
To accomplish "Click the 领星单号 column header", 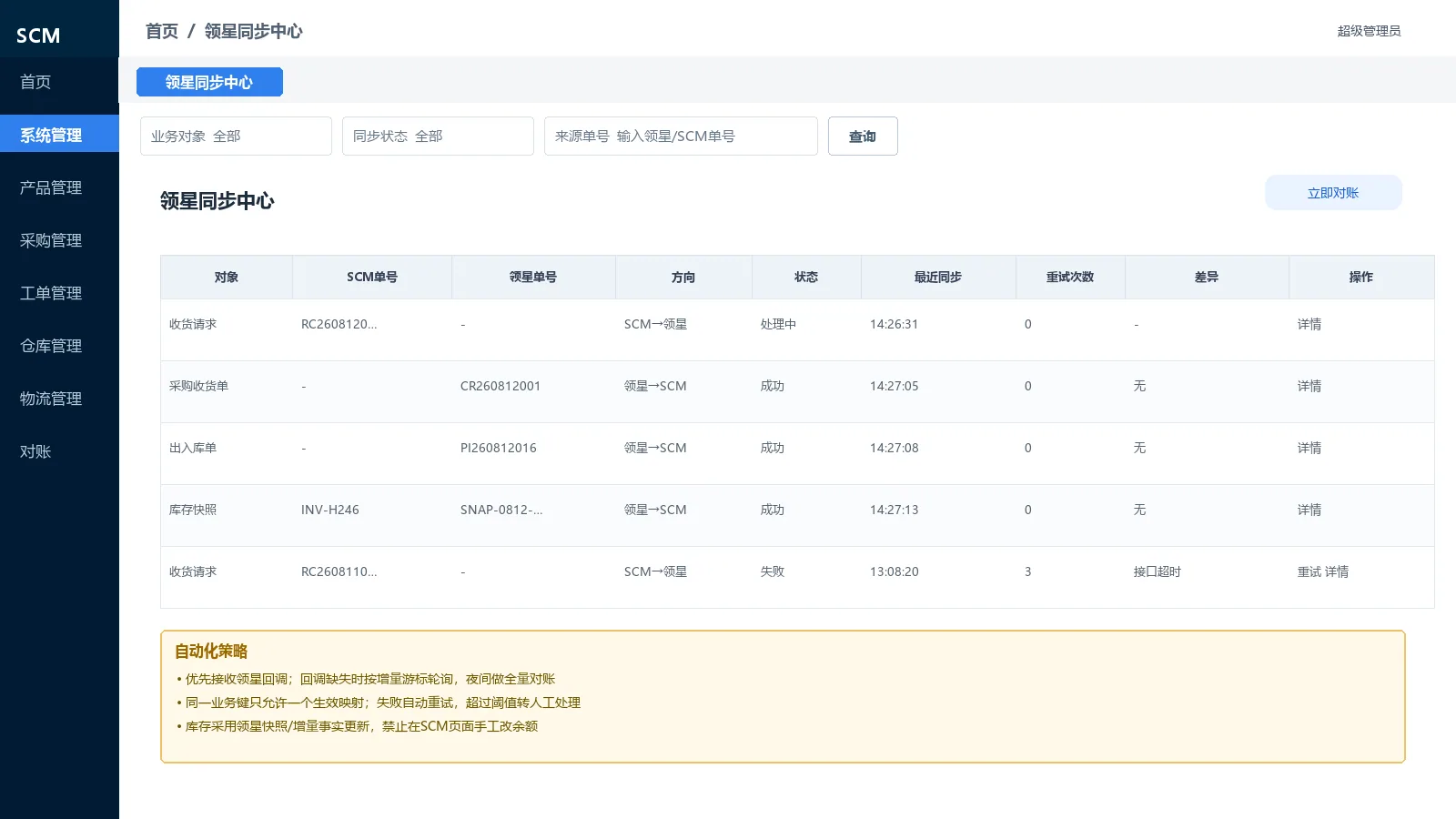I will tap(533, 277).
